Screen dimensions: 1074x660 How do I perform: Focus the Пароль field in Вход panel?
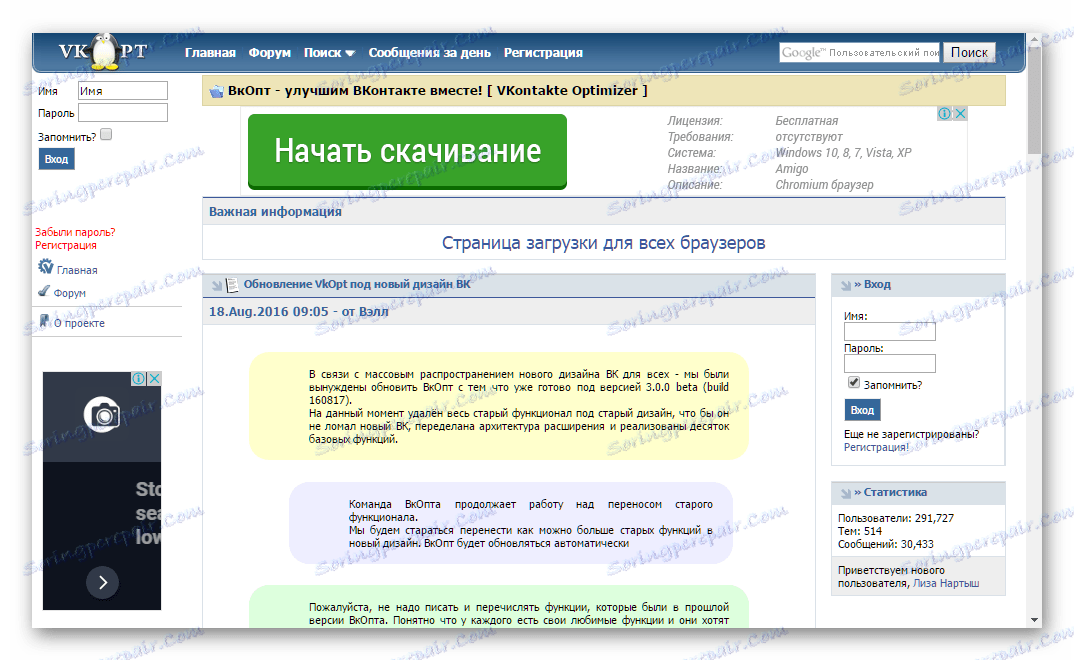pyautogui.click(x=890, y=364)
